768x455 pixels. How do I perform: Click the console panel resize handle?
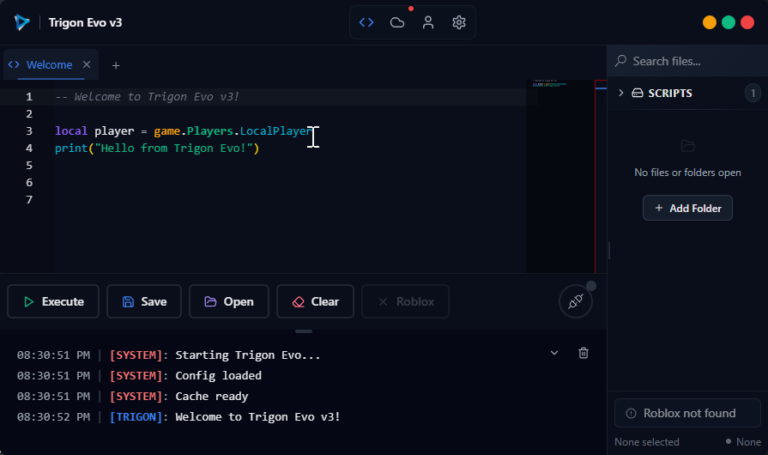(303, 331)
